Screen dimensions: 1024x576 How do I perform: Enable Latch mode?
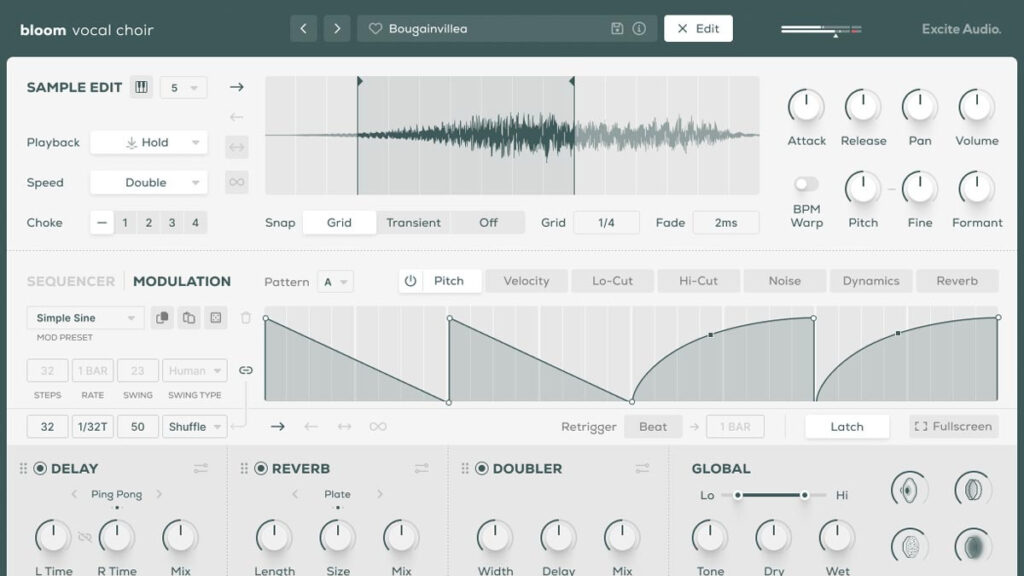point(847,426)
